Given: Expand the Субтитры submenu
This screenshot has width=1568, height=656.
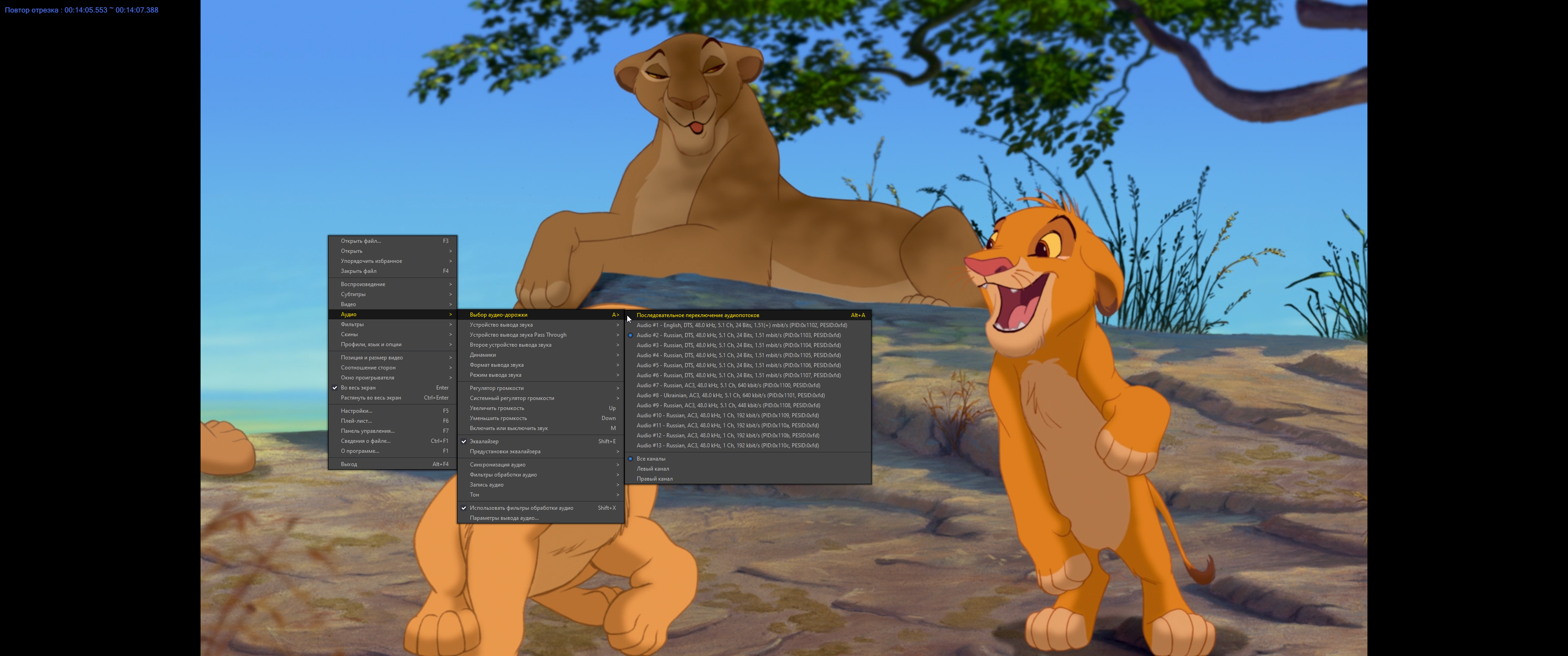Looking at the screenshot, I should coord(353,294).
